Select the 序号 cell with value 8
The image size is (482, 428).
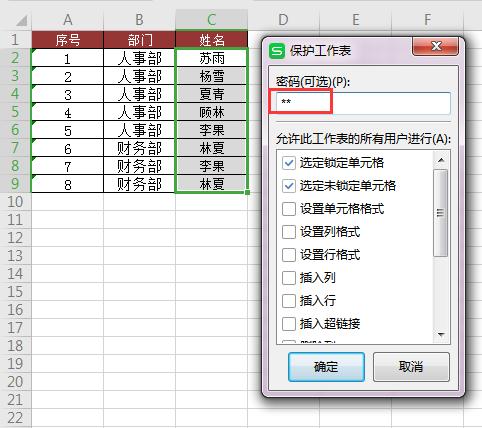click(x=67, y=184)
